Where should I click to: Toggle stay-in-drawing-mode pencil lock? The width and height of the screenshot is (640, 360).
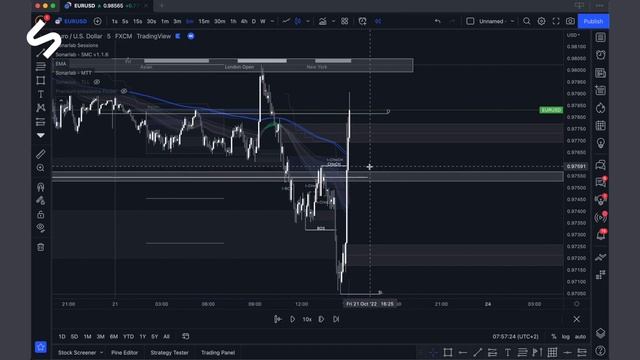(40, 200)
